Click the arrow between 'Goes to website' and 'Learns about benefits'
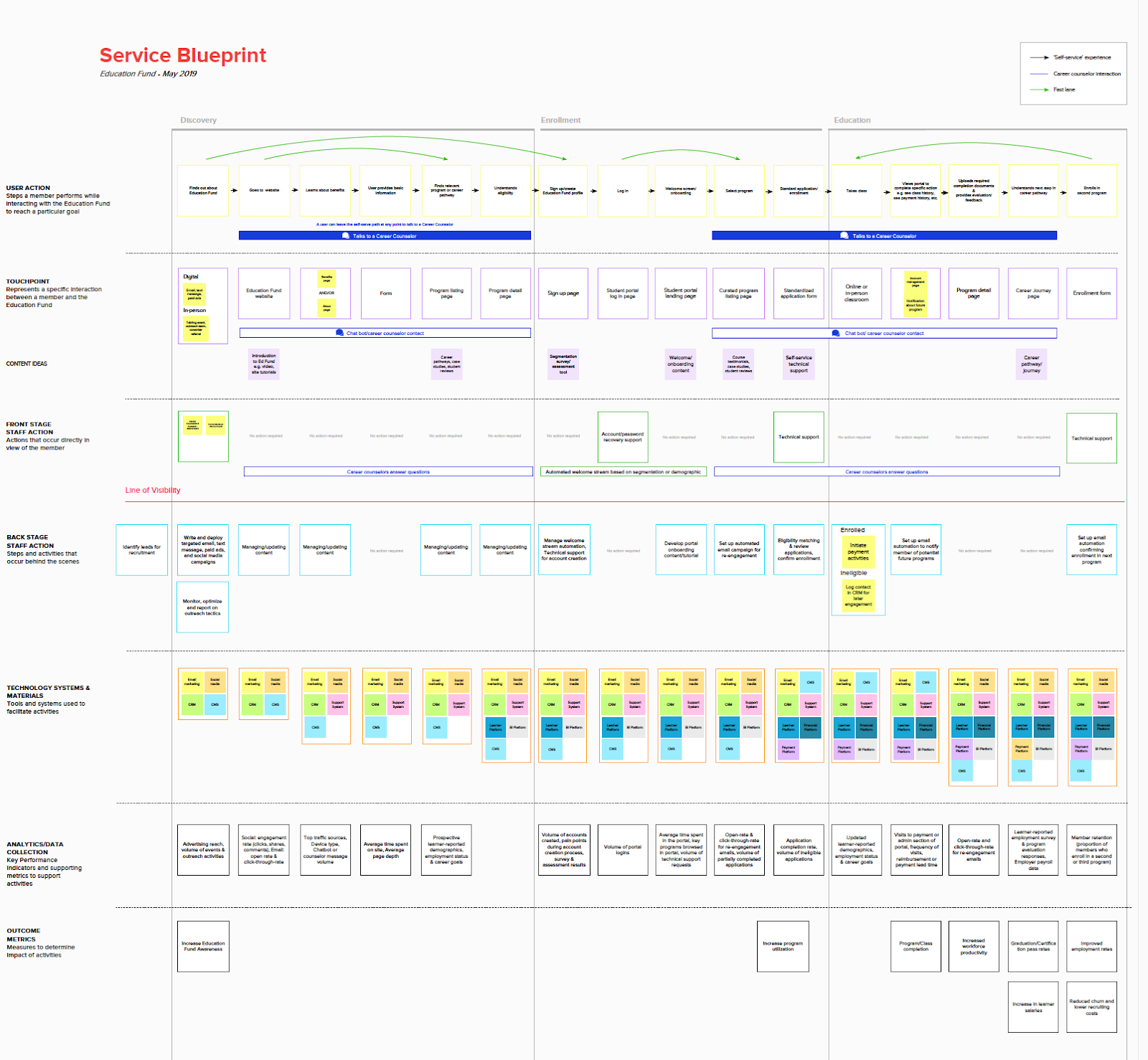The height and width of the screenshot is (1060, 1148). (294, 190)
